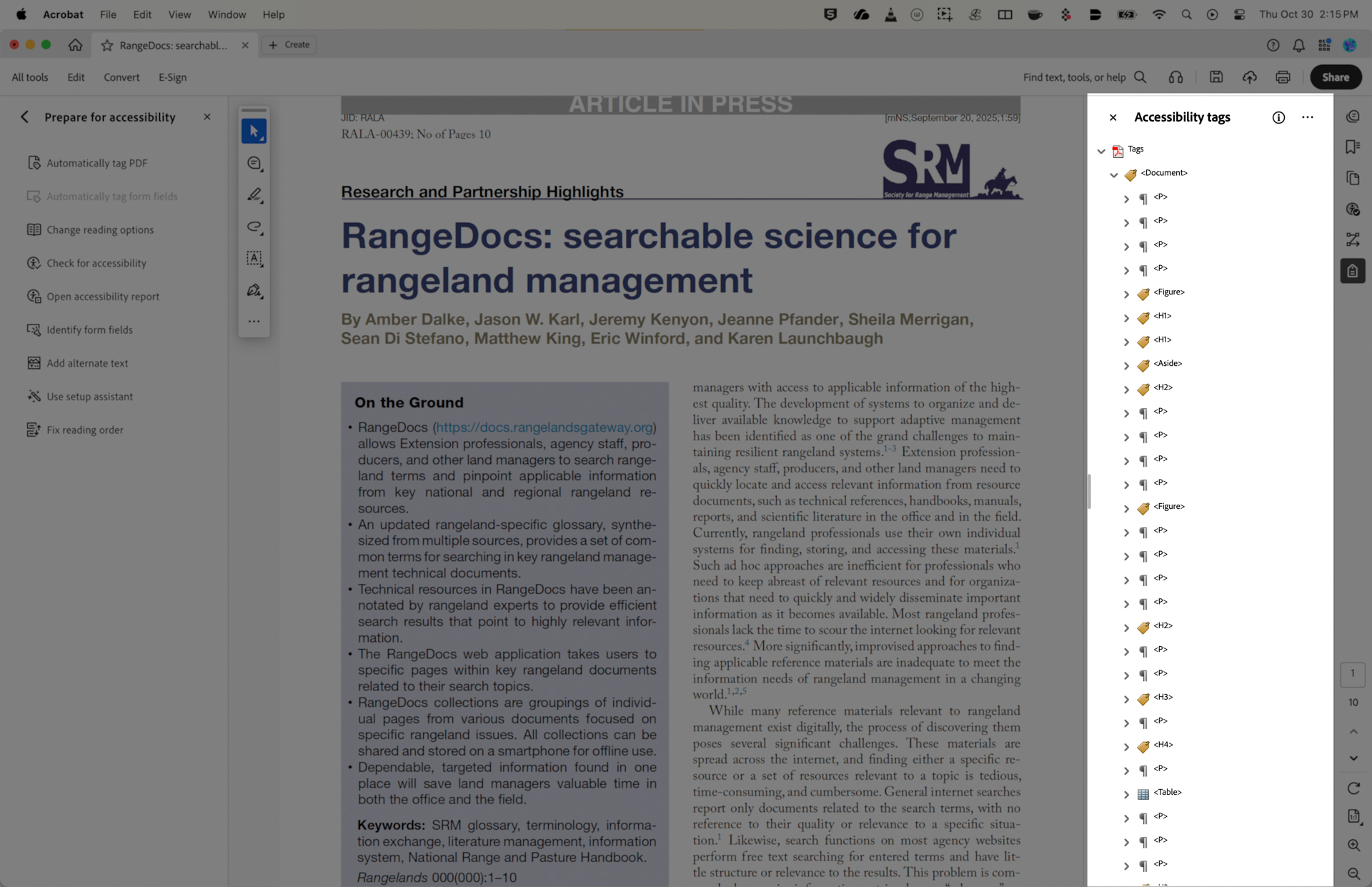Select the Highlight text tool
Screen dimensions: 1372x887
tap(254, 194)
